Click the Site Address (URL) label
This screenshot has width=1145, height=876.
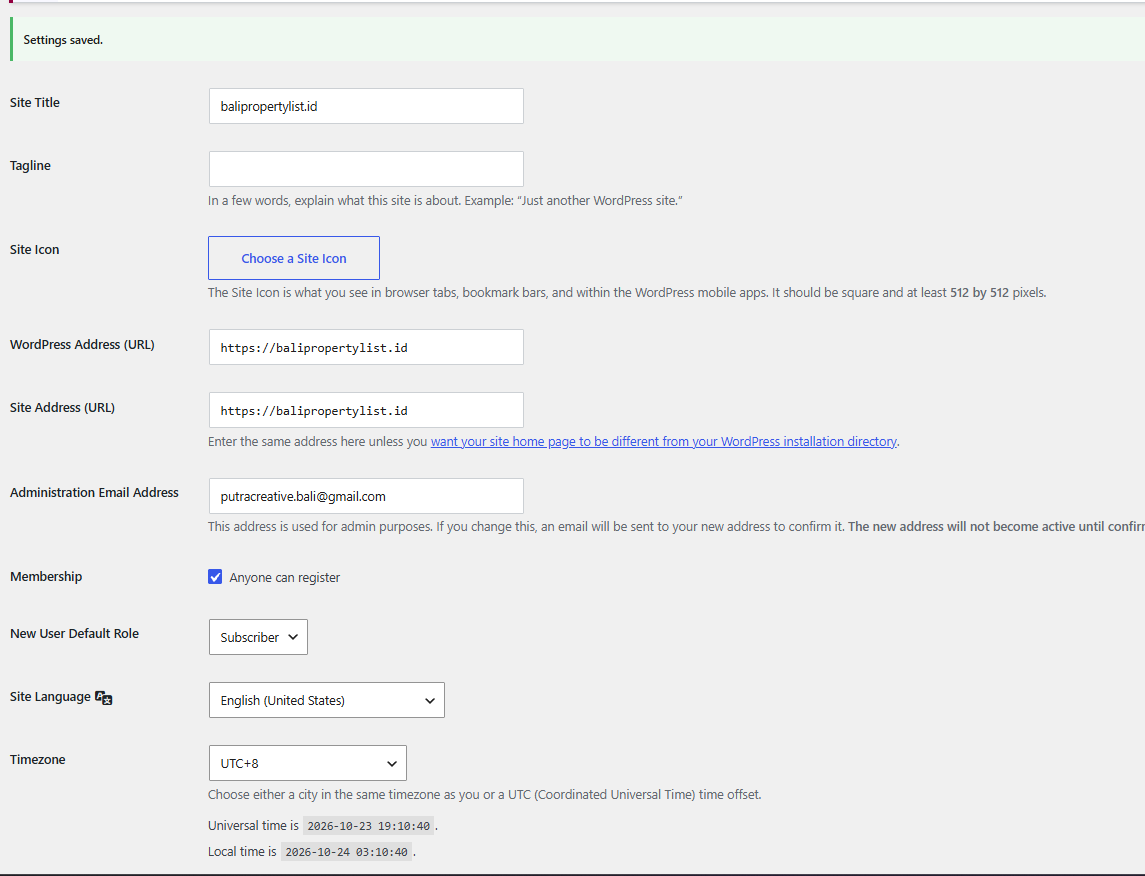[63, 407]
